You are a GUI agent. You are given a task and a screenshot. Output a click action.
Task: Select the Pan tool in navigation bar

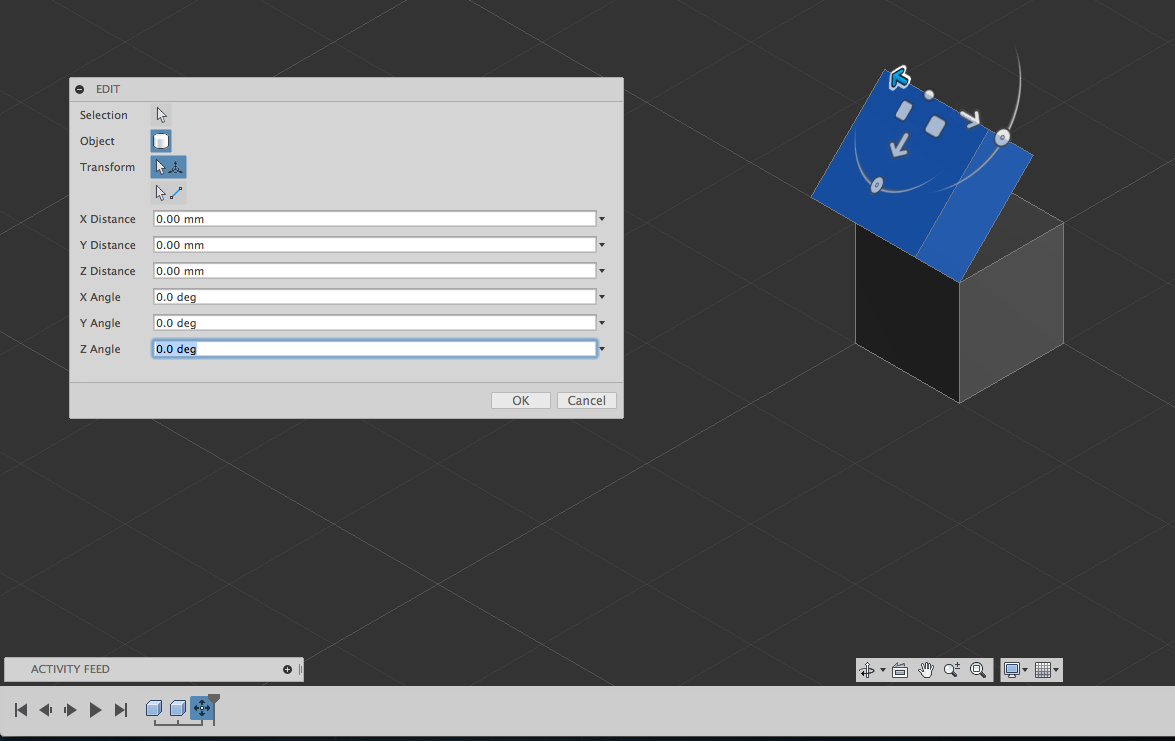coord(926,670)
